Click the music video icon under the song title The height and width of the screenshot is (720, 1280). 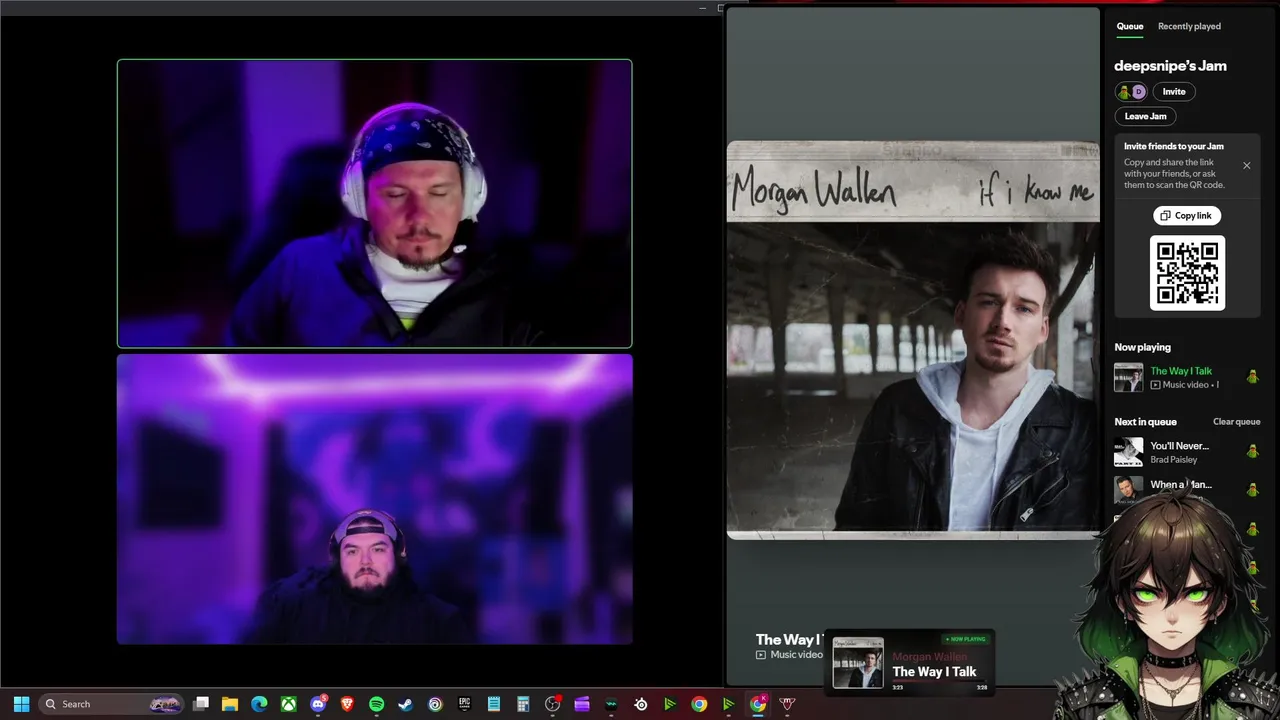[x=761, y=655]
